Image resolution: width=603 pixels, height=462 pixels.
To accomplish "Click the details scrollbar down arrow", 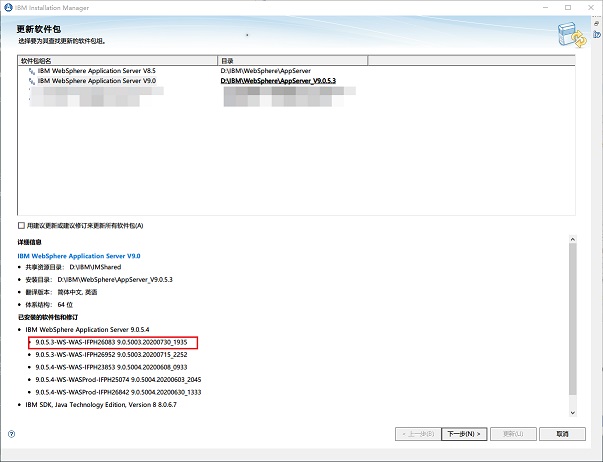I will pyautogui.click(x=572, y=412).
